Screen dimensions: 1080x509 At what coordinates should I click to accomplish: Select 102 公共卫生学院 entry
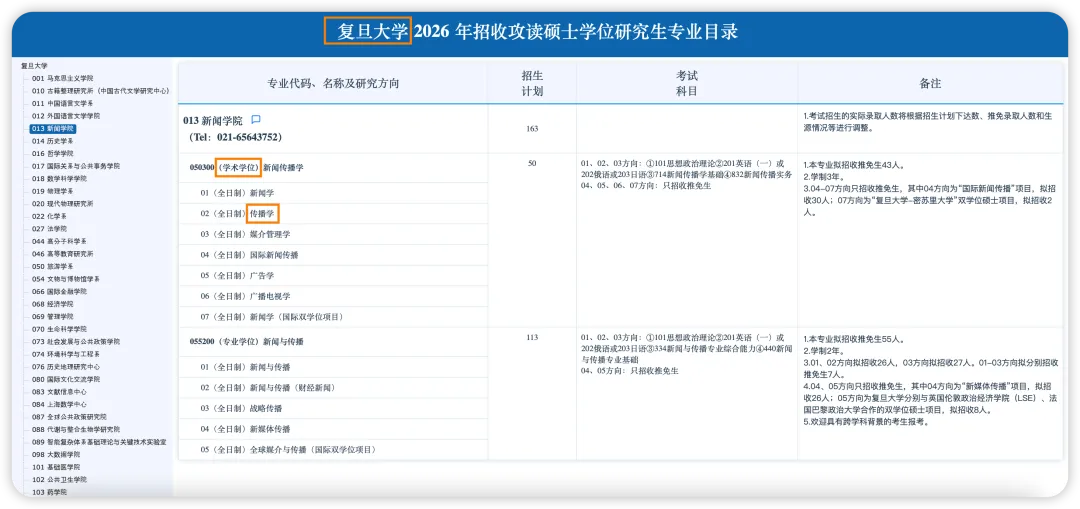[x=59, y=479]
